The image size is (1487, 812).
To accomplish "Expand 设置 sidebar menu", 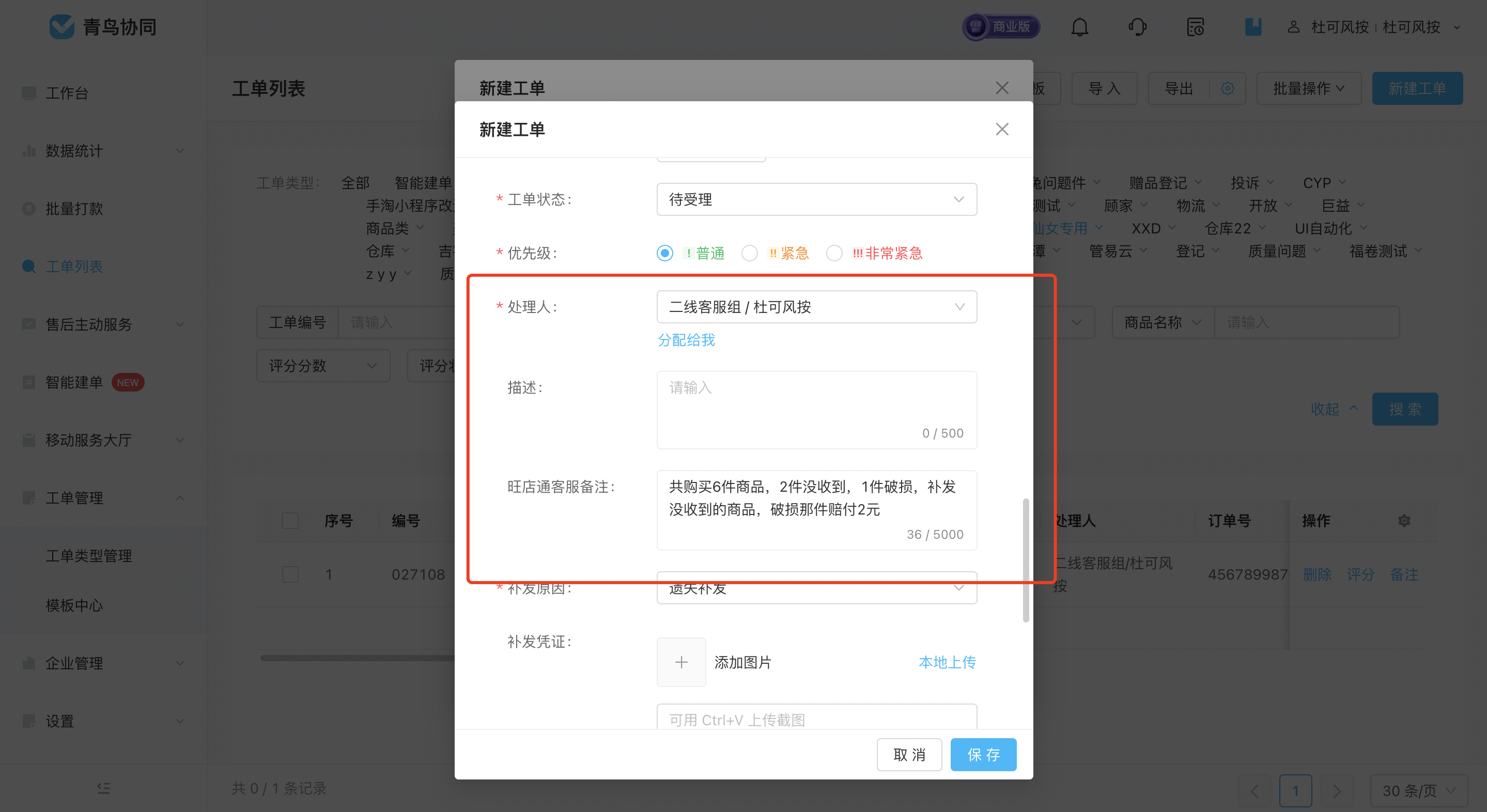I will point(103,721).
